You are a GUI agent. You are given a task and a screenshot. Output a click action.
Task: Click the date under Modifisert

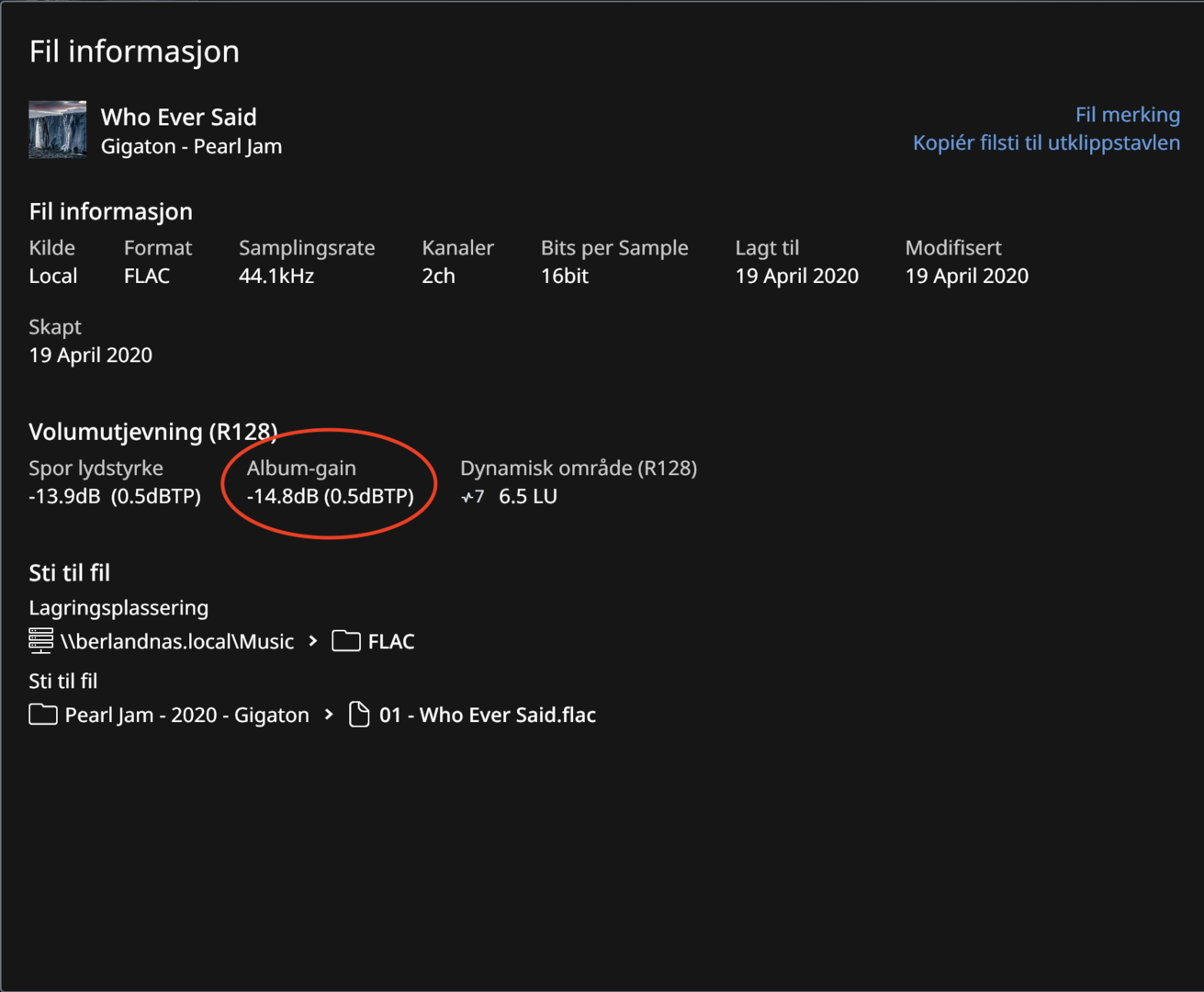[967, 276]
